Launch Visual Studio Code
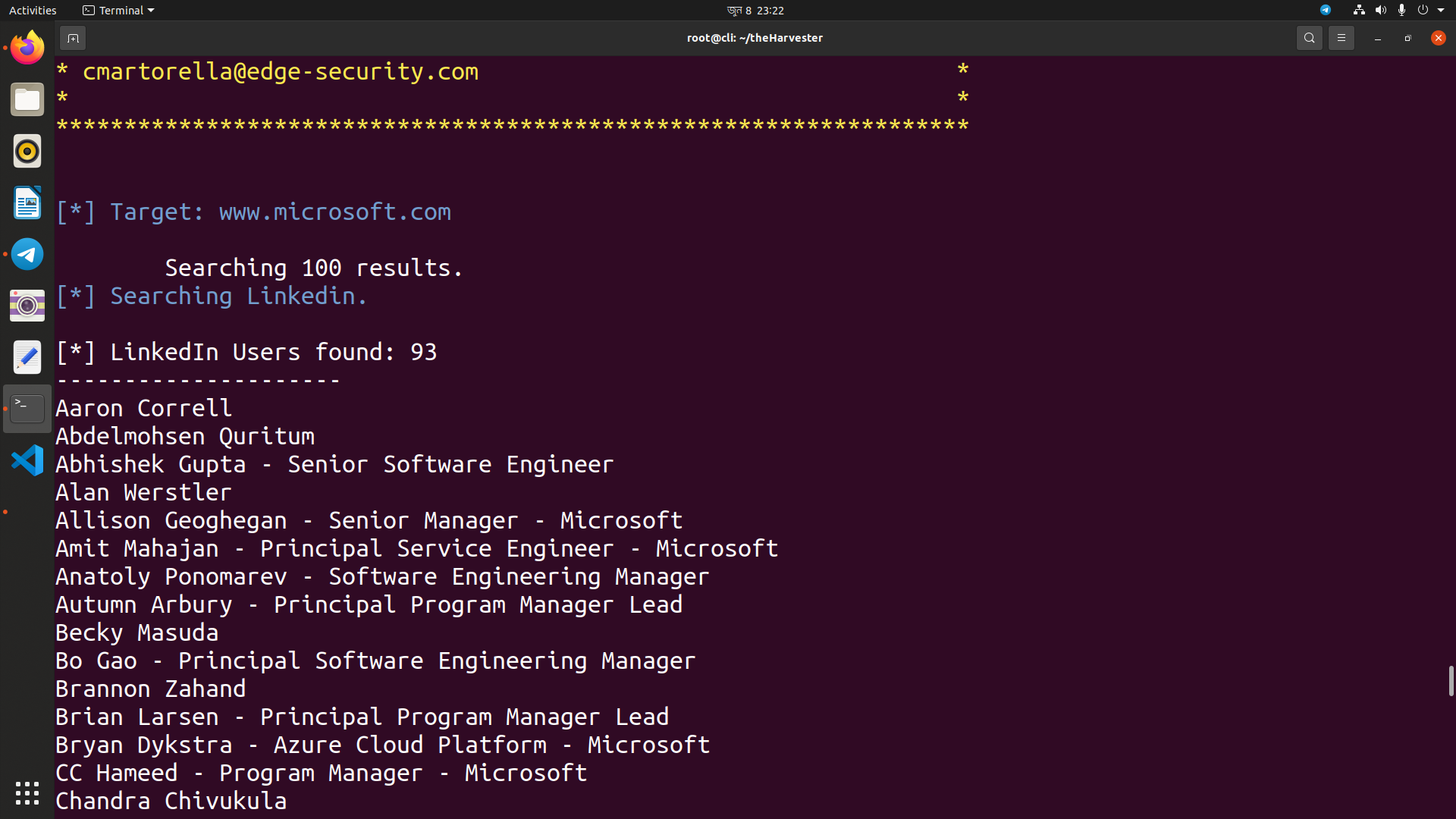This screenshot has width=1456, height=819. pos(27,460)
